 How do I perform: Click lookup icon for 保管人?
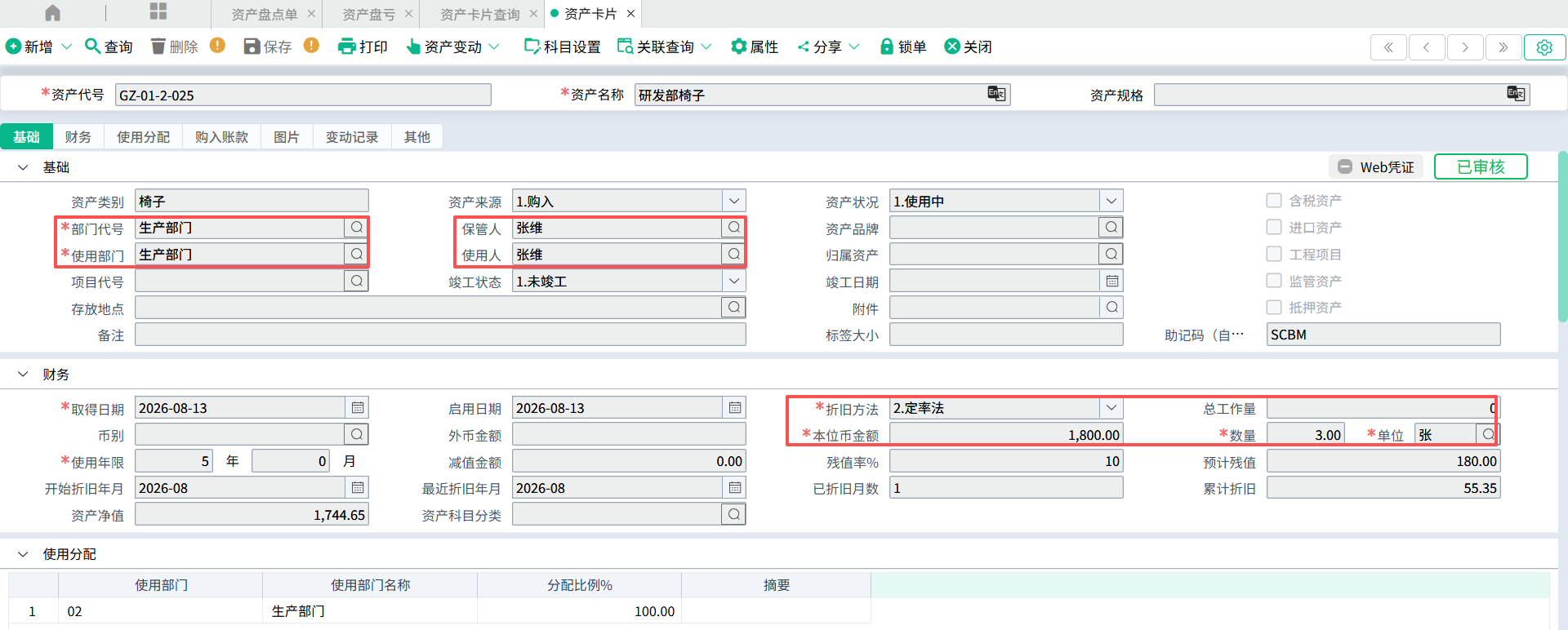tap(733, 228)
